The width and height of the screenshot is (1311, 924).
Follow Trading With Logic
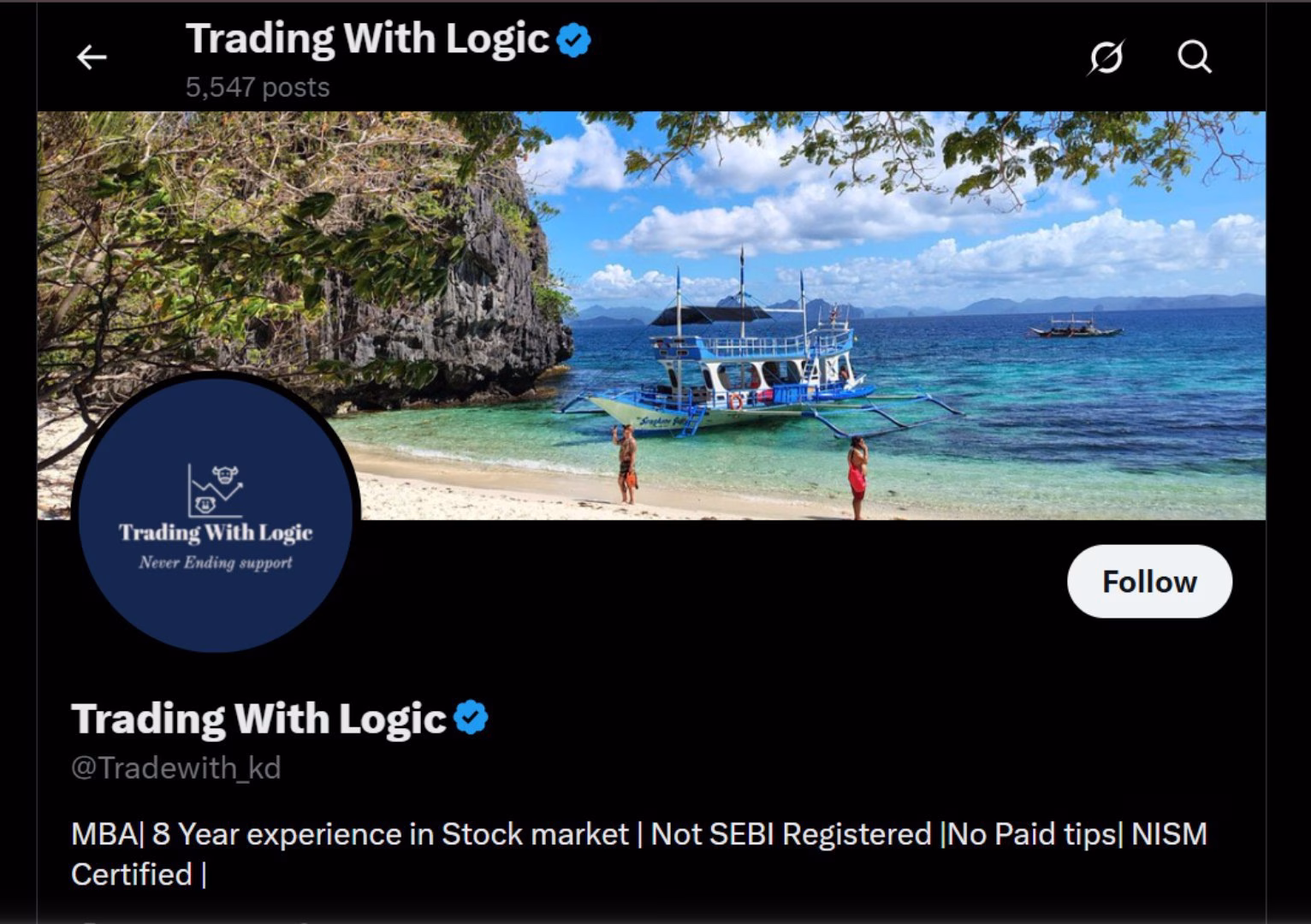pyautogui.click(x=1149, y=582)
